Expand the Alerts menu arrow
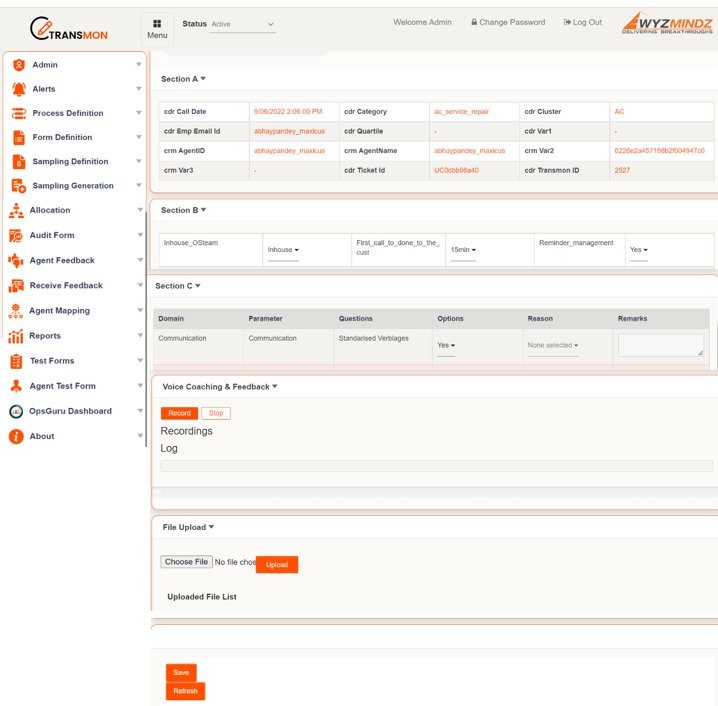This screenshot has height=706, width=718. coord(139,89)
